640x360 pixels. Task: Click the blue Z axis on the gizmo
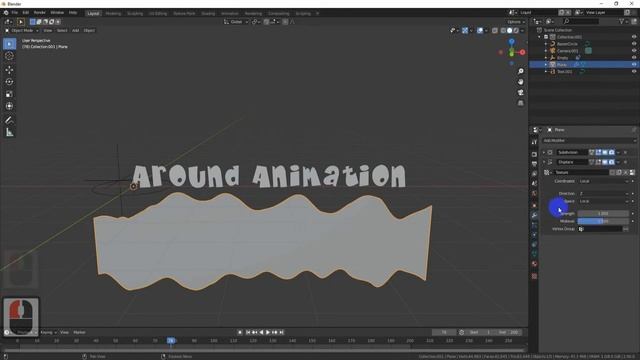coord(512,41)
